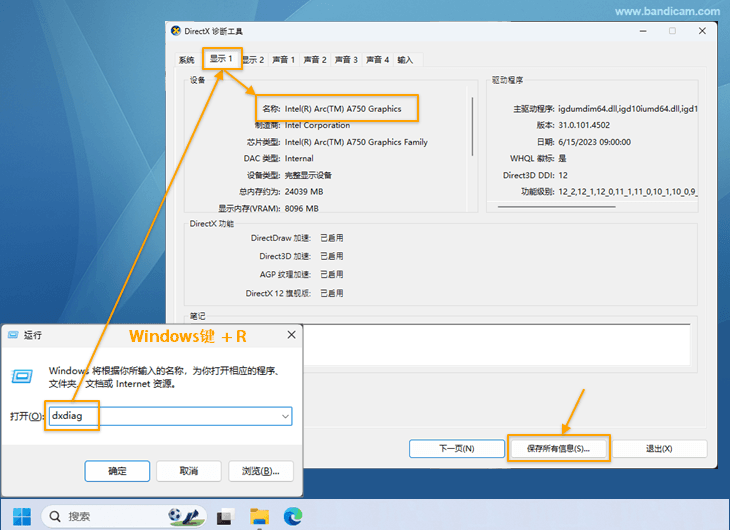
Task: Click Direct3D 加速 status 已启用
Action: pyautogui.click(x=331, y=256)
